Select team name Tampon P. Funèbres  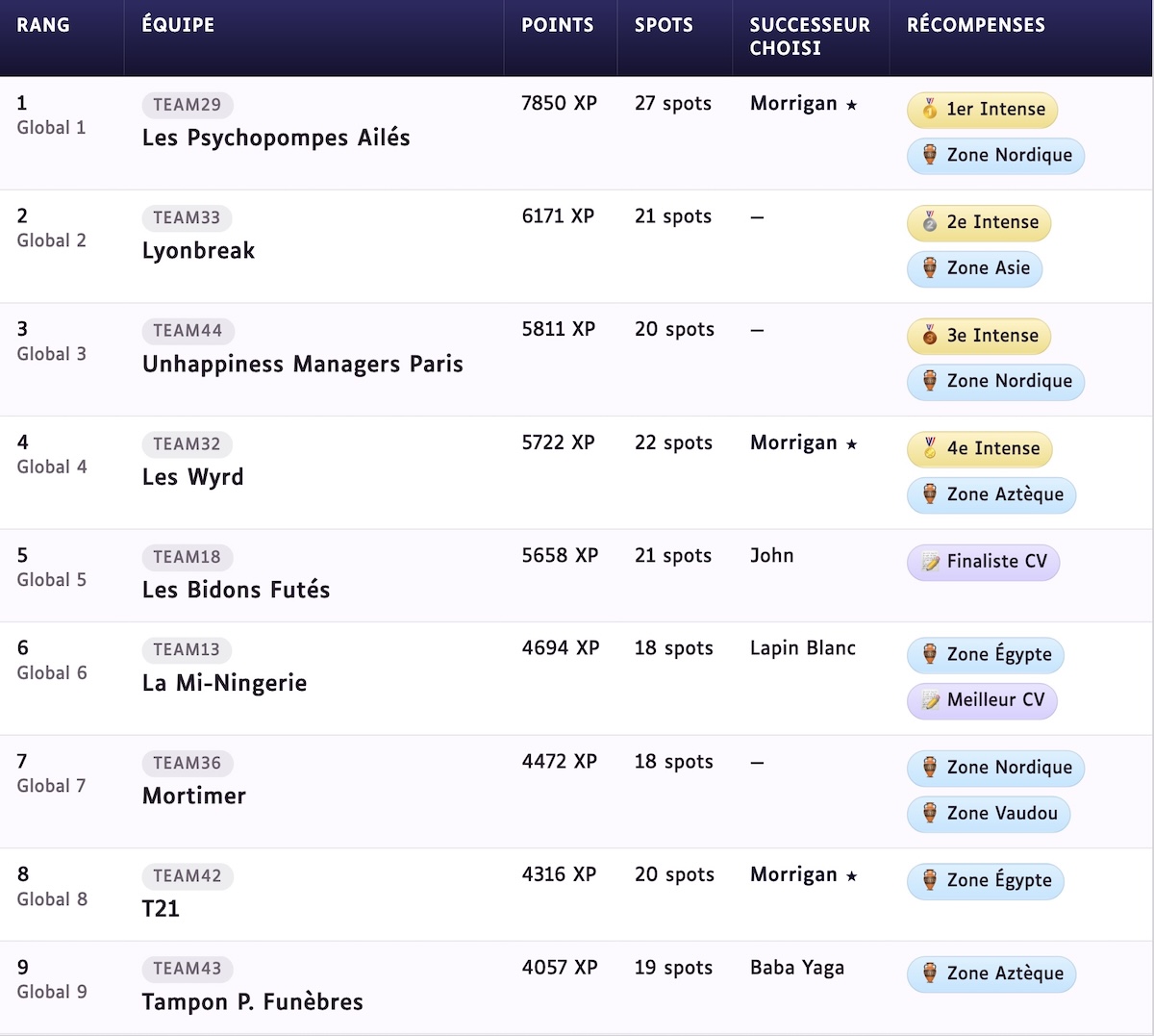[x=252, y=1003]
